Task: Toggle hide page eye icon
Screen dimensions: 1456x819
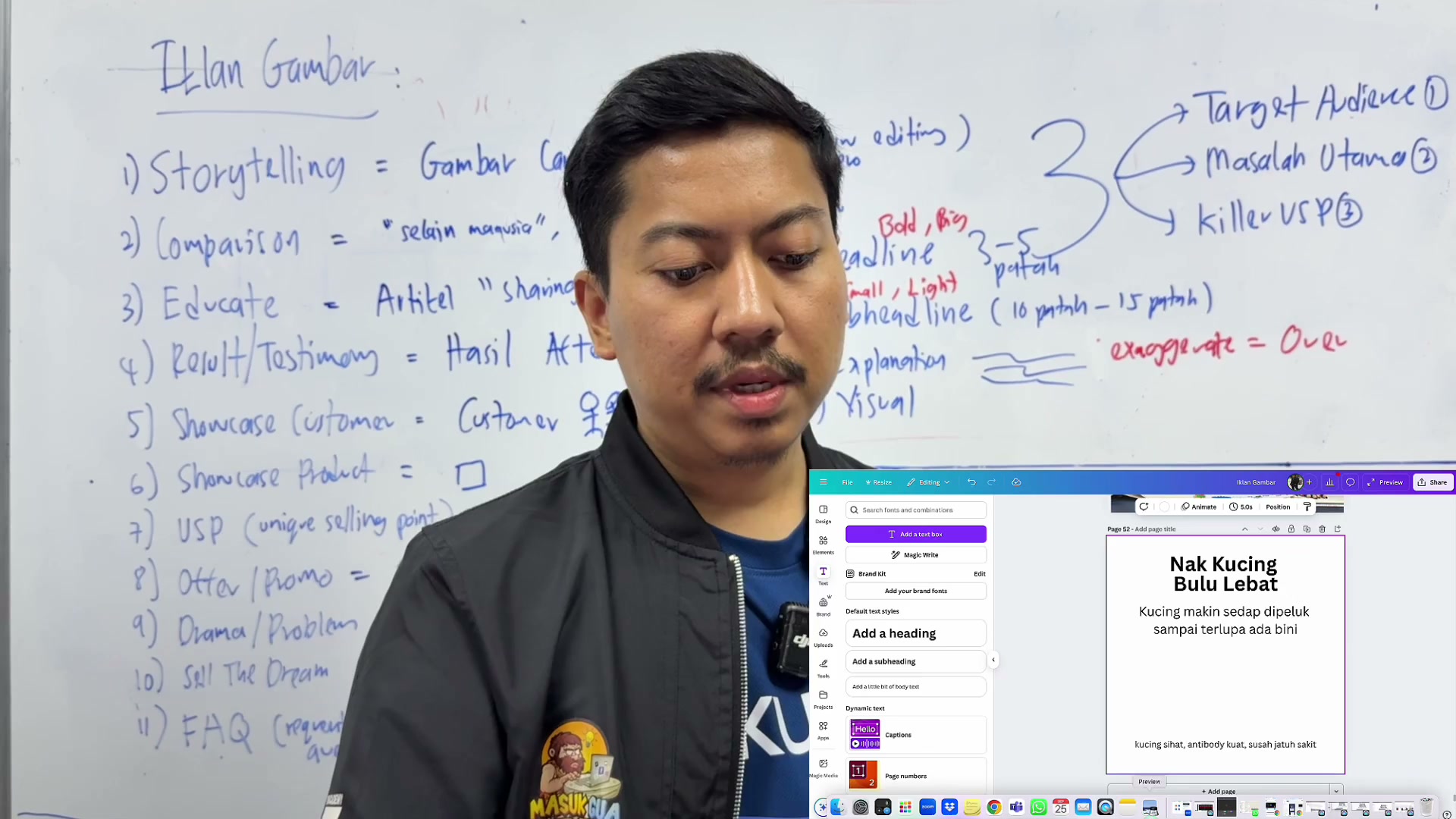Action: (1276, 529)
